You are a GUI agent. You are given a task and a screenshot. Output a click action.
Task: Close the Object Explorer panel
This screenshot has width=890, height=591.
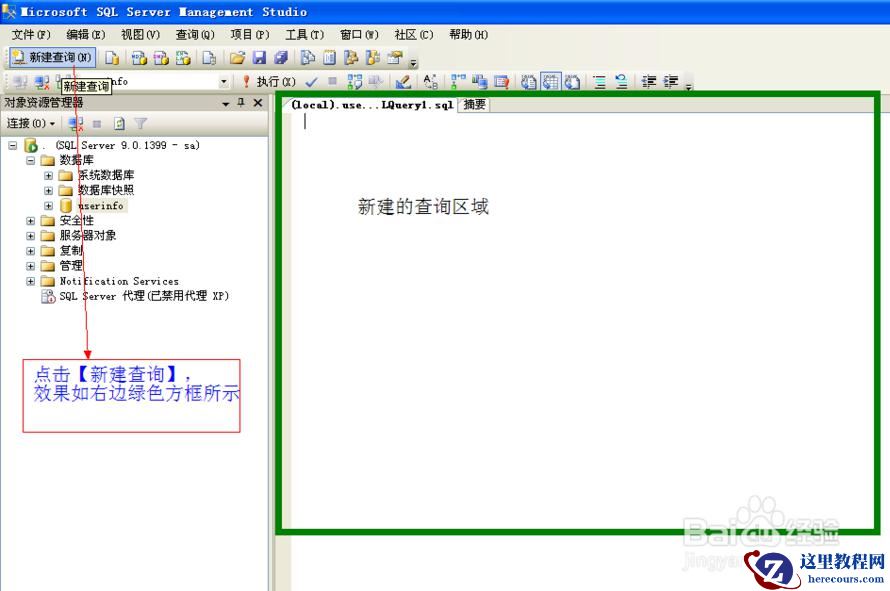[x=258, y=103]
